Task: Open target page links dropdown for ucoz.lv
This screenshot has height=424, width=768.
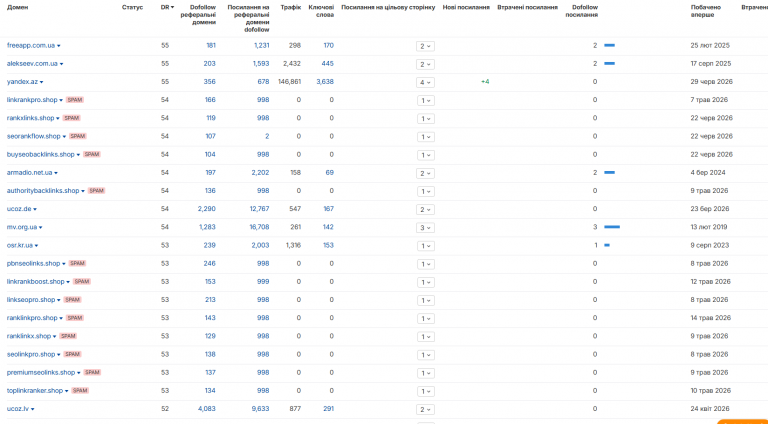Action: tap(425, 409)
